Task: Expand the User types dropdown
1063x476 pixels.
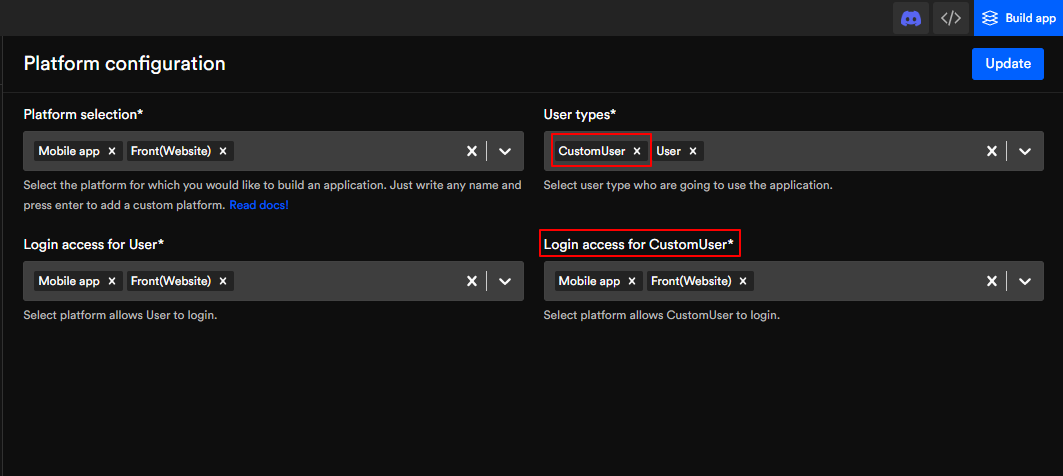Action: (1025, 151)
